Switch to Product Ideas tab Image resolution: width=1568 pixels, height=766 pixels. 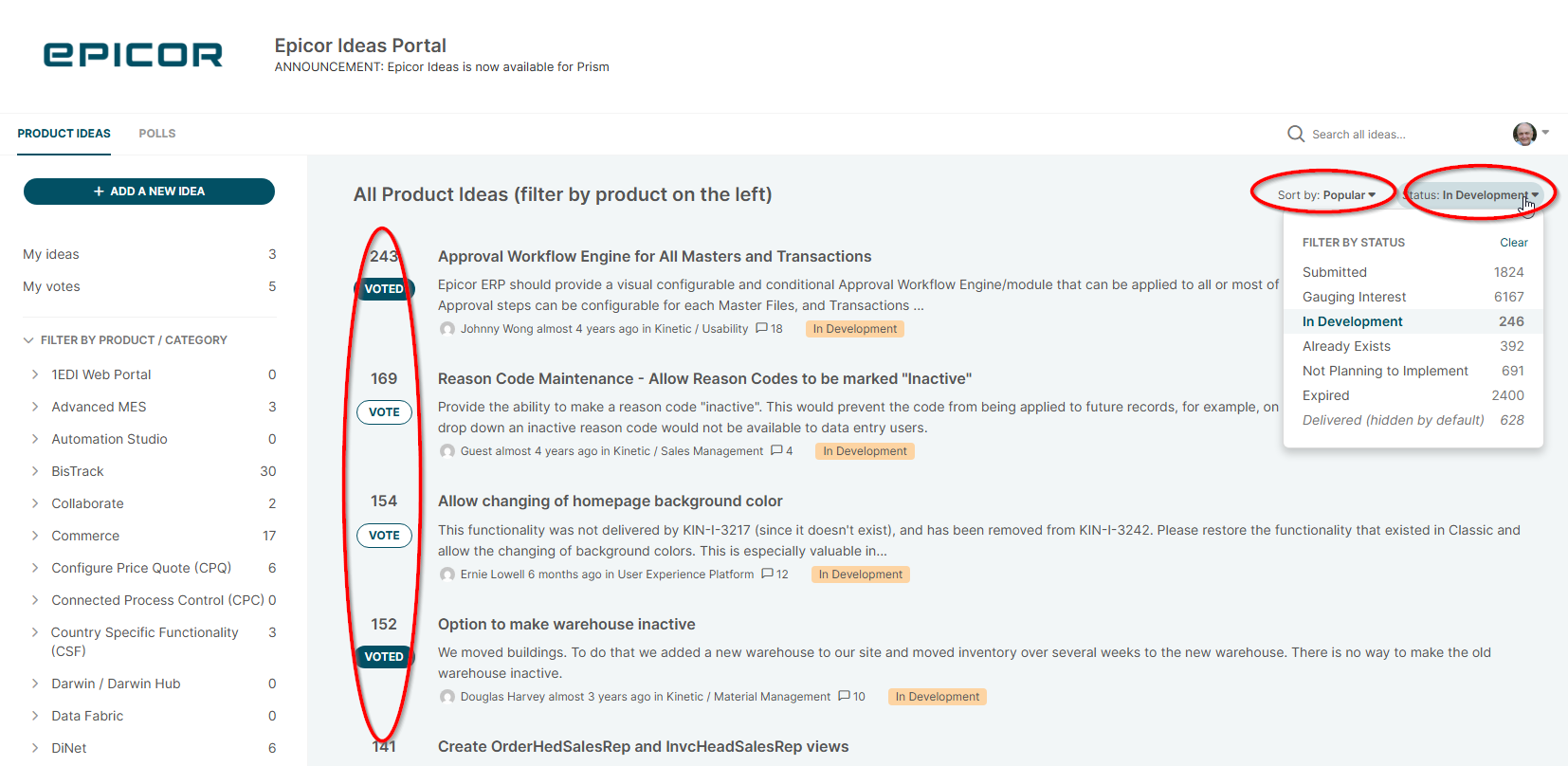pos(64,134)
